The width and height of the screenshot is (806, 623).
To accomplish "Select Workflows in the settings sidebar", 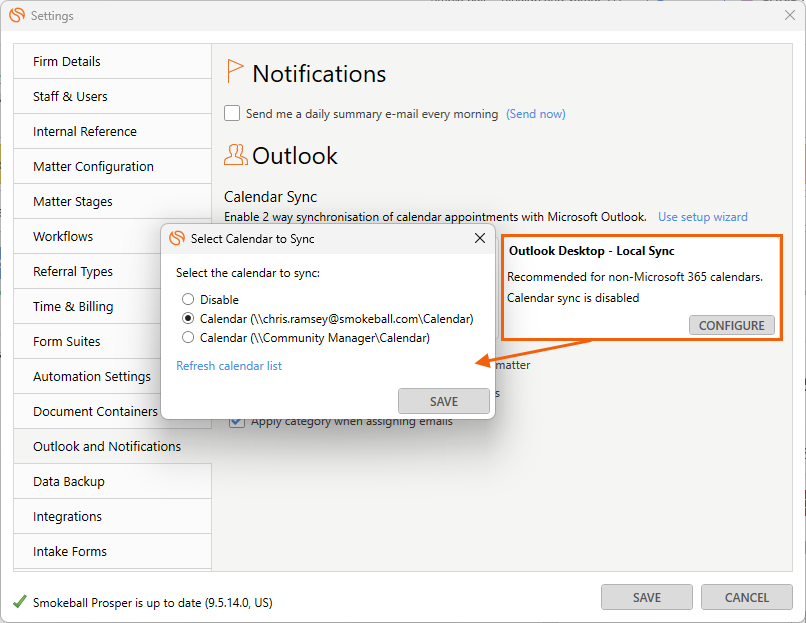I will click(87, 236).
